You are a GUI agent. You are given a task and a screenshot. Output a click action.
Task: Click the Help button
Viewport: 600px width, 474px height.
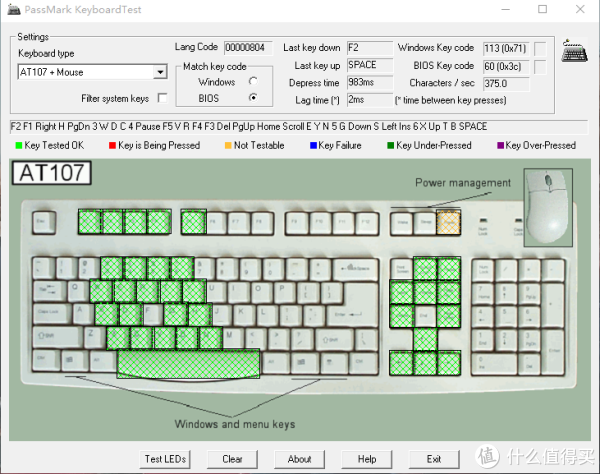tap(367, 459)
